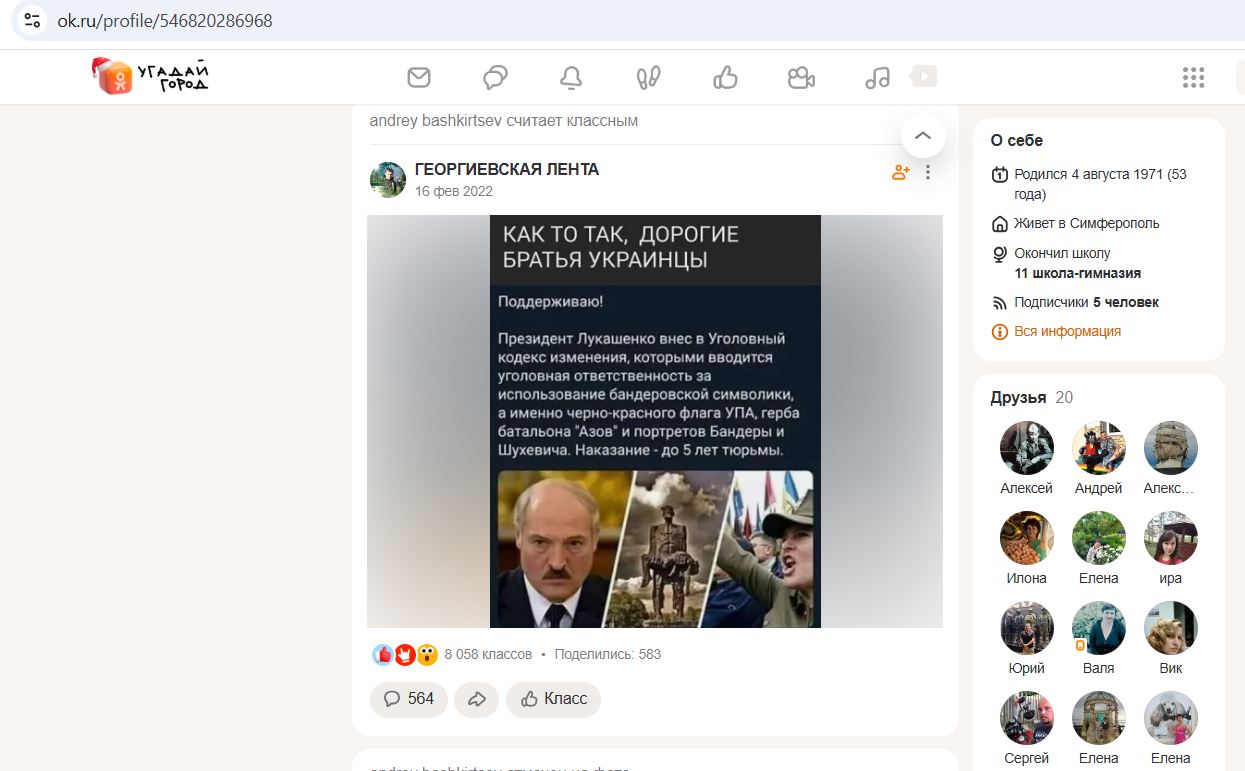
Task: Open friend Илона's avatar
Action: [1027, 538]
